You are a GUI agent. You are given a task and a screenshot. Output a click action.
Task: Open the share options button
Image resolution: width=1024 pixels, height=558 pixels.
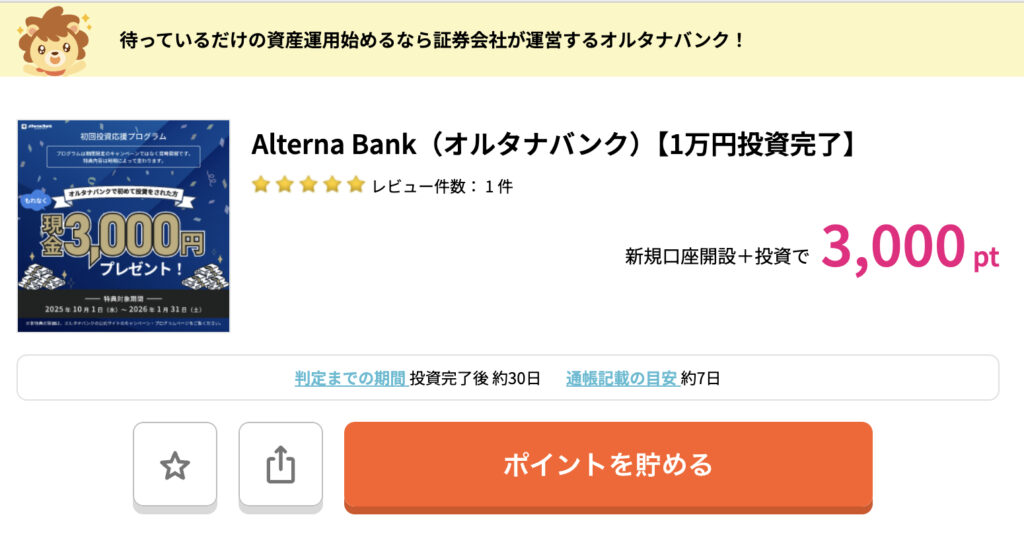[x=281, y=465]
